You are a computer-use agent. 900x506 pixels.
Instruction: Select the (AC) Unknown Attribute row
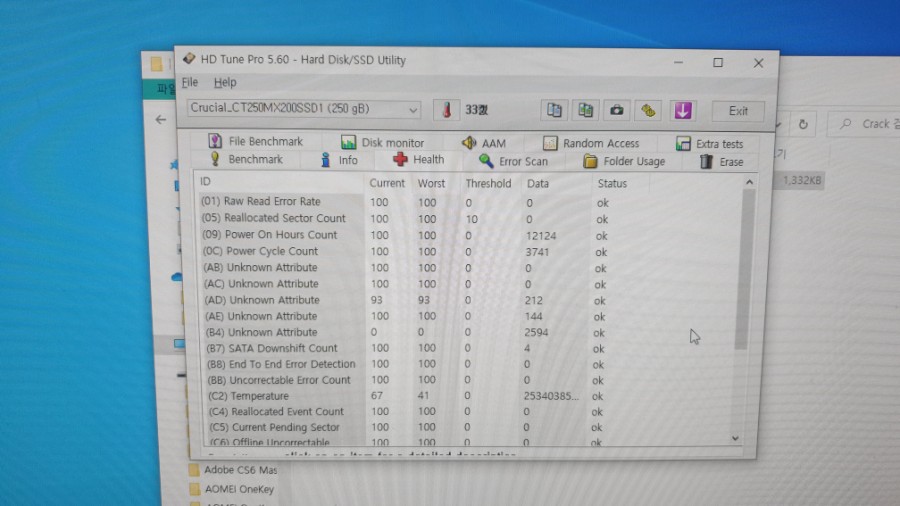[x=470, y=284]
